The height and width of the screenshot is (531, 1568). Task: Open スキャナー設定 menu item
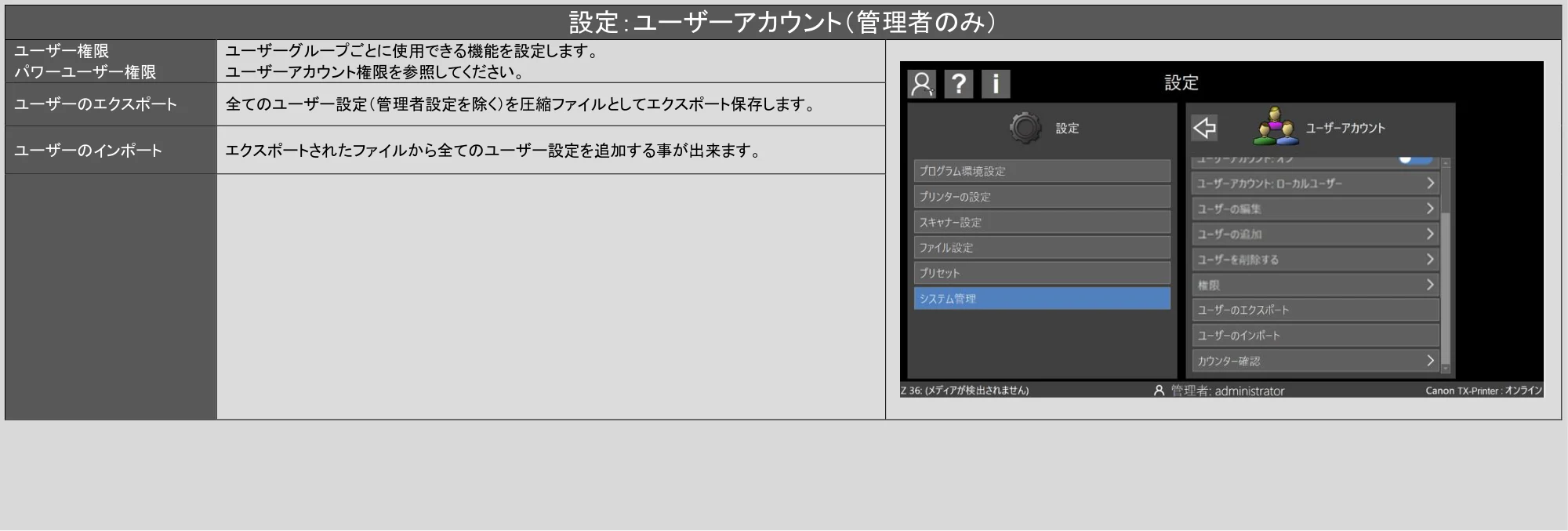point(1042,222)
